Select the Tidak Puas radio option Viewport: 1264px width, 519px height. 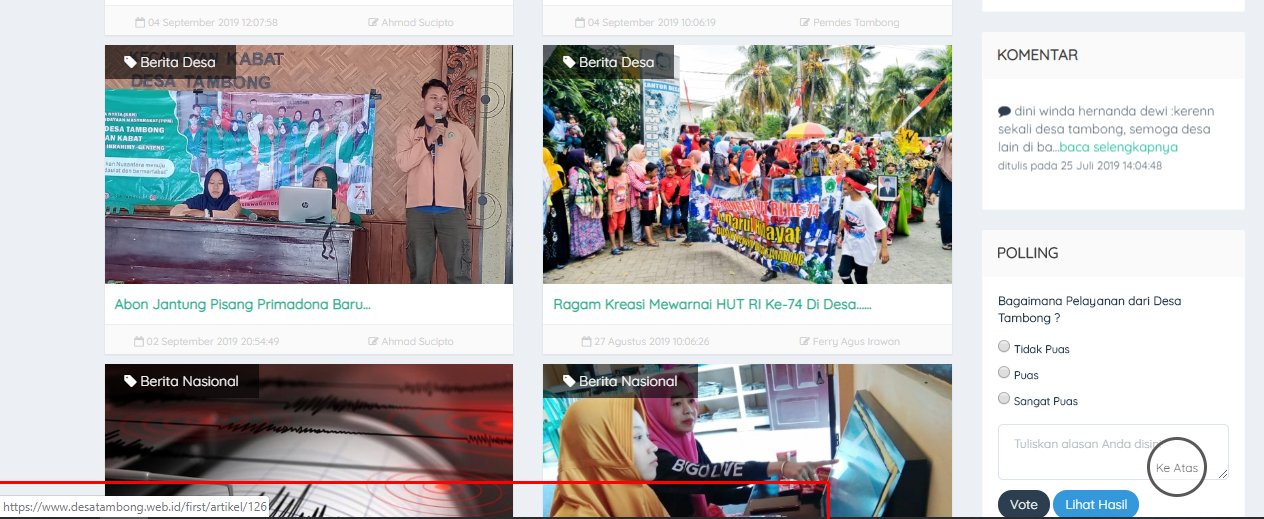1004,347
